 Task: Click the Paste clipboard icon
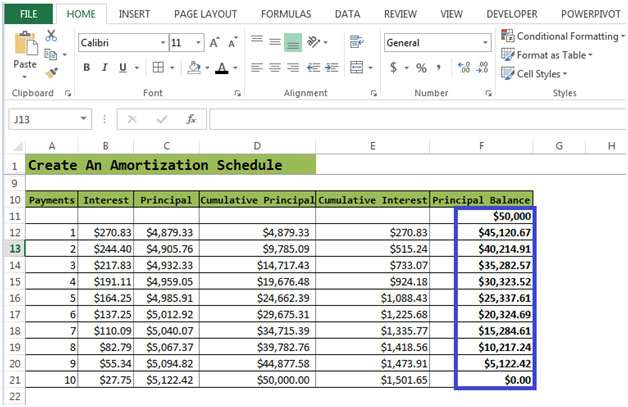[x=25, y=44]
